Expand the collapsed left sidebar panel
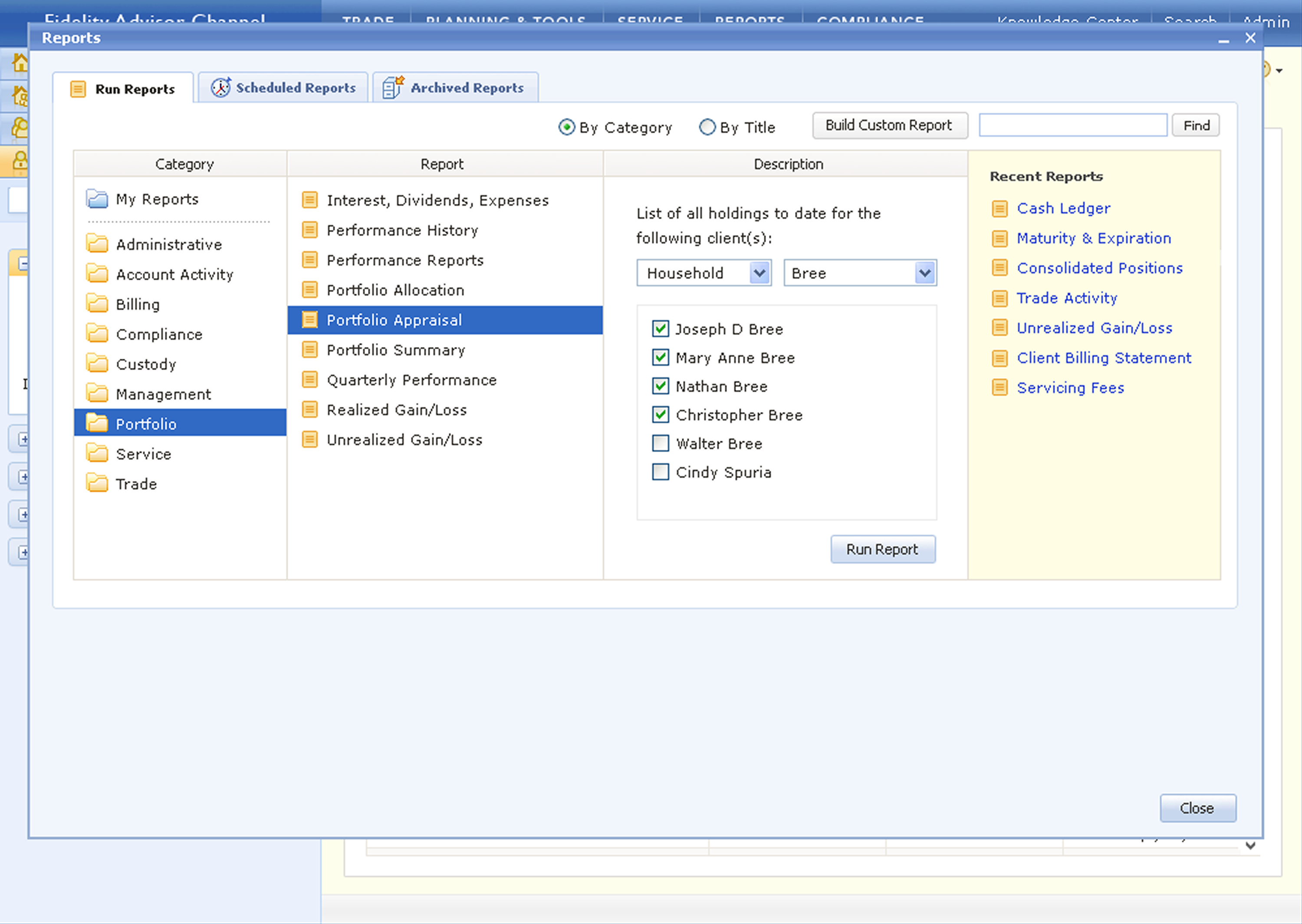This screenshot has width=1302, height=924. 23,439
